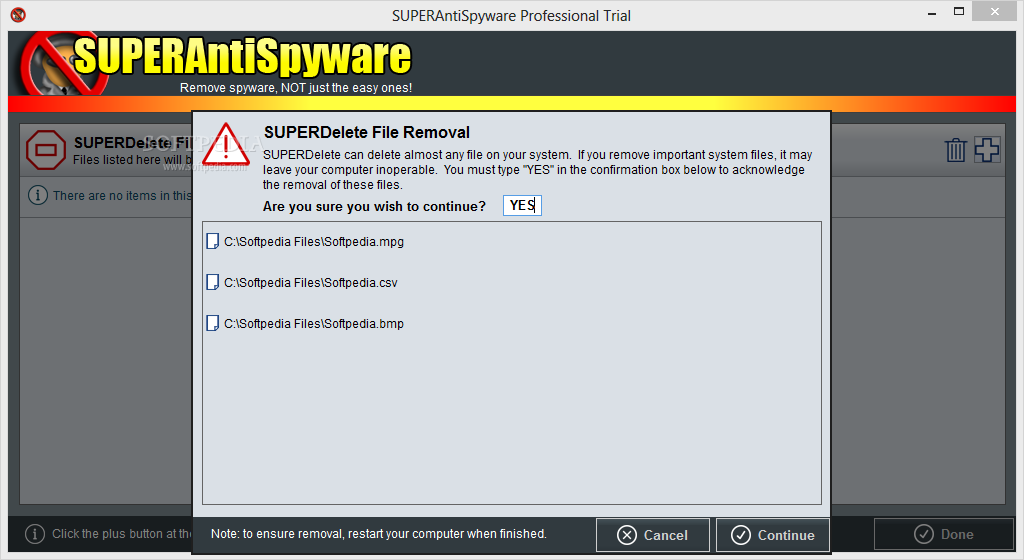The image size is (1024, 560).
Task: Select the Softpedia.mpg file entry
Action: tap(305, 241)
